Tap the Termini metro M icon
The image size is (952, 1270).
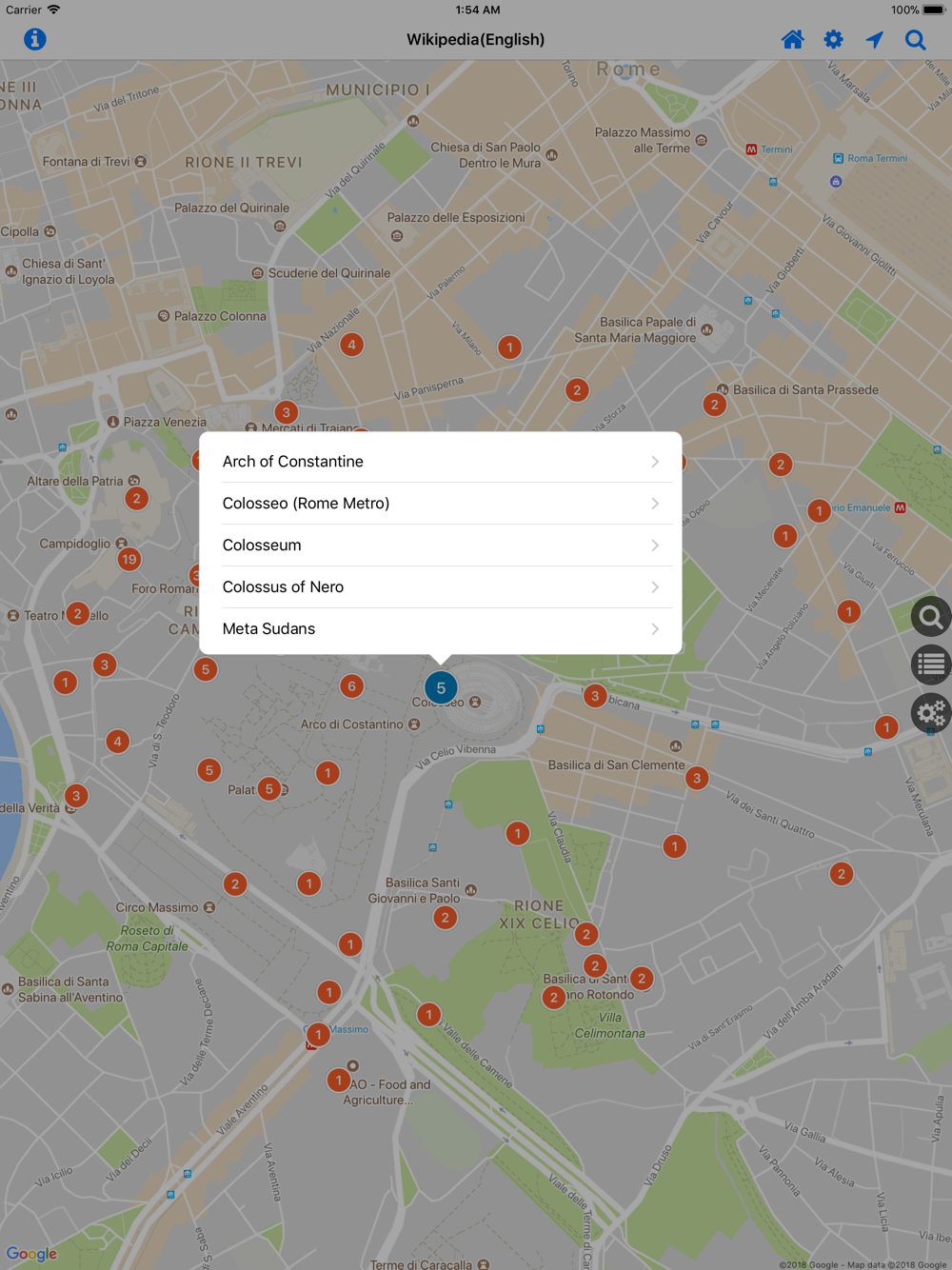coord(751,149)
